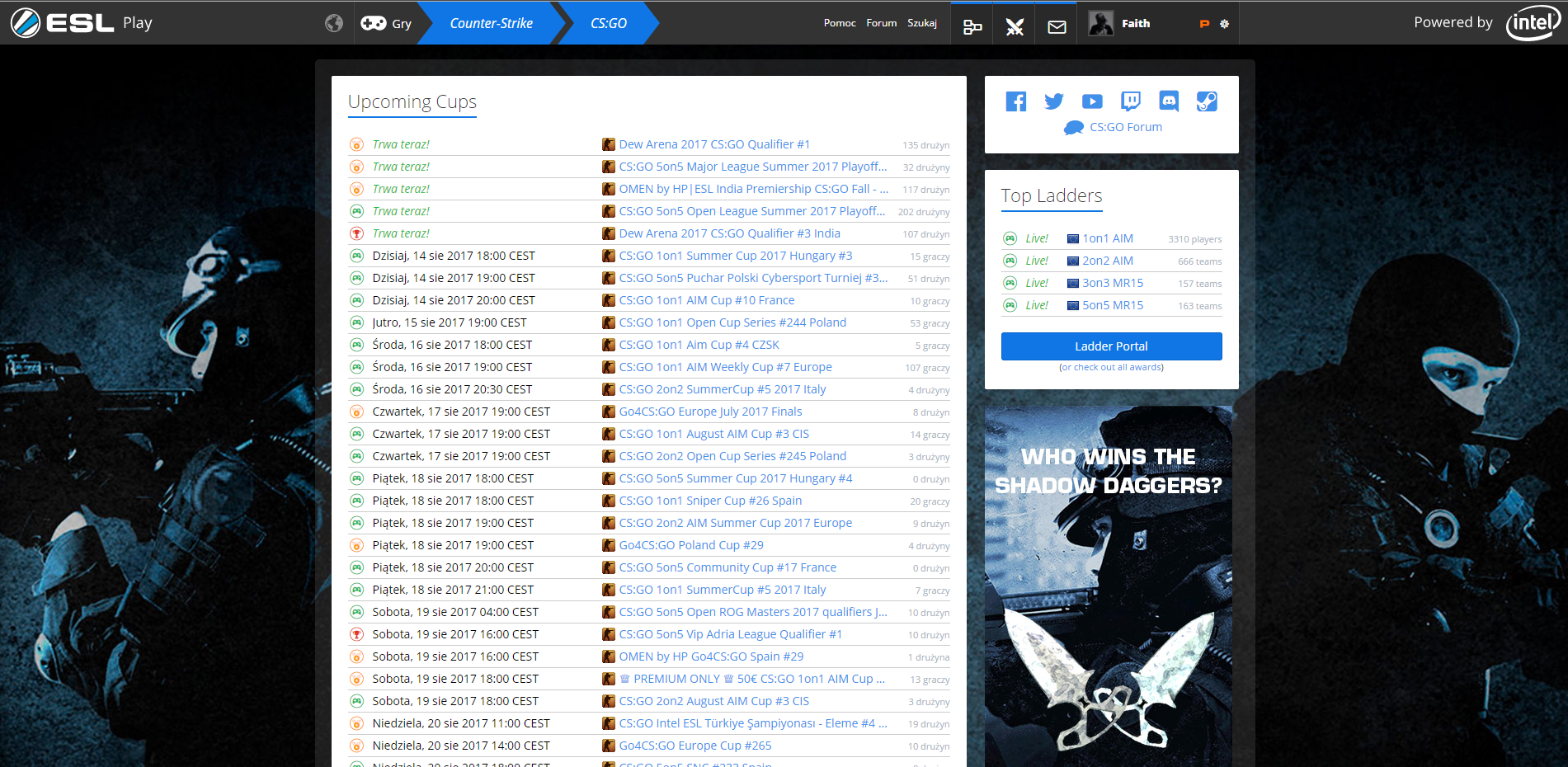Open Go4CS:GO Europe Cup #265
Image resolution: width=1568 pixels, height=767 pixels.
click(x=695, y=746)
